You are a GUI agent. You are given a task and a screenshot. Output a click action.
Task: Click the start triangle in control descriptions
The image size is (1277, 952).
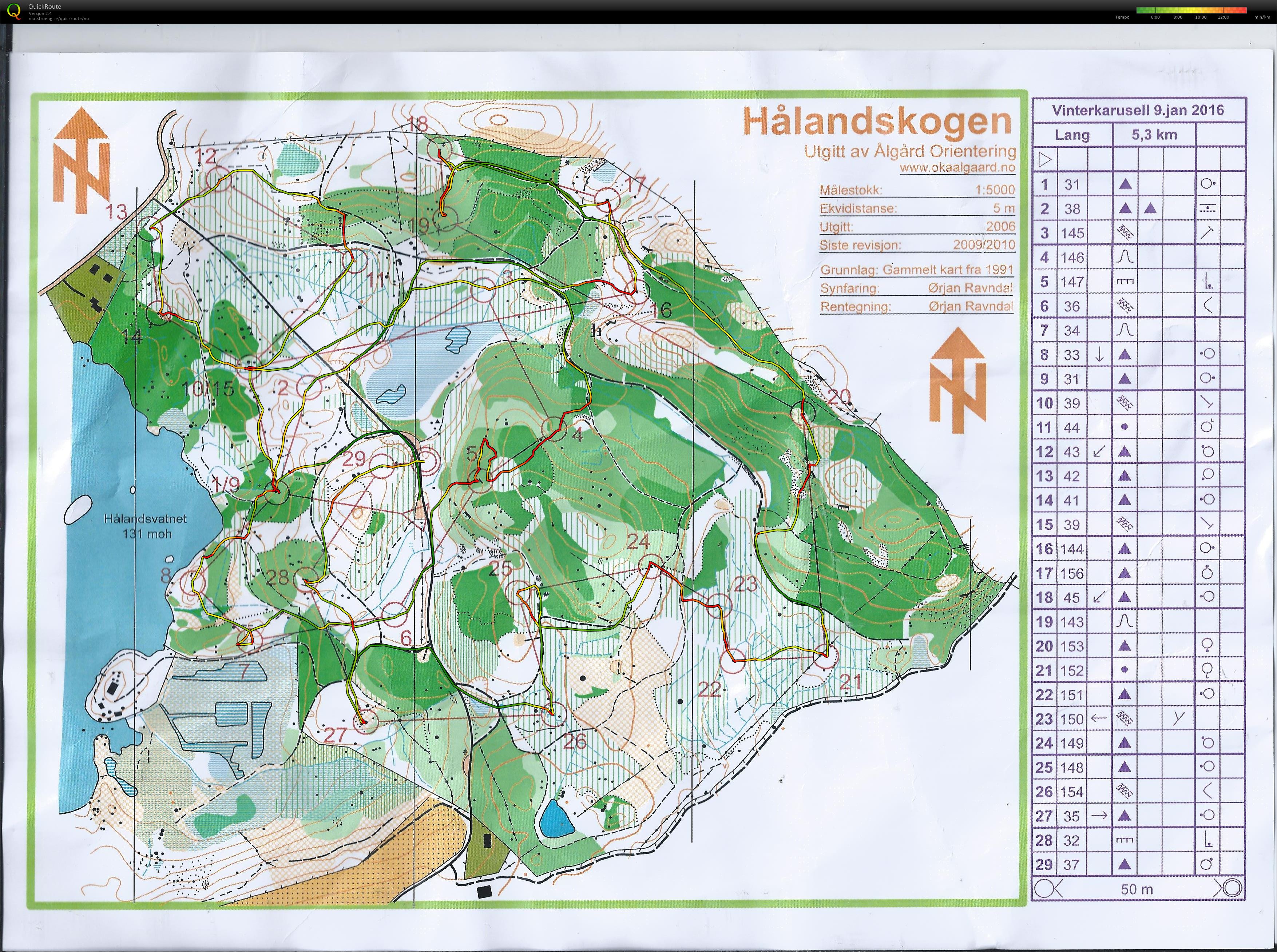1045,160
